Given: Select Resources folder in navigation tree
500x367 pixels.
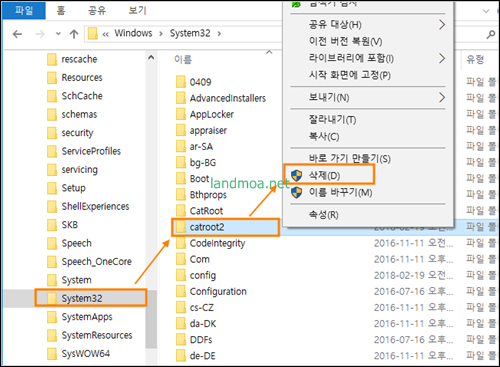Looking at the screenshot, I should coord(82,78).
